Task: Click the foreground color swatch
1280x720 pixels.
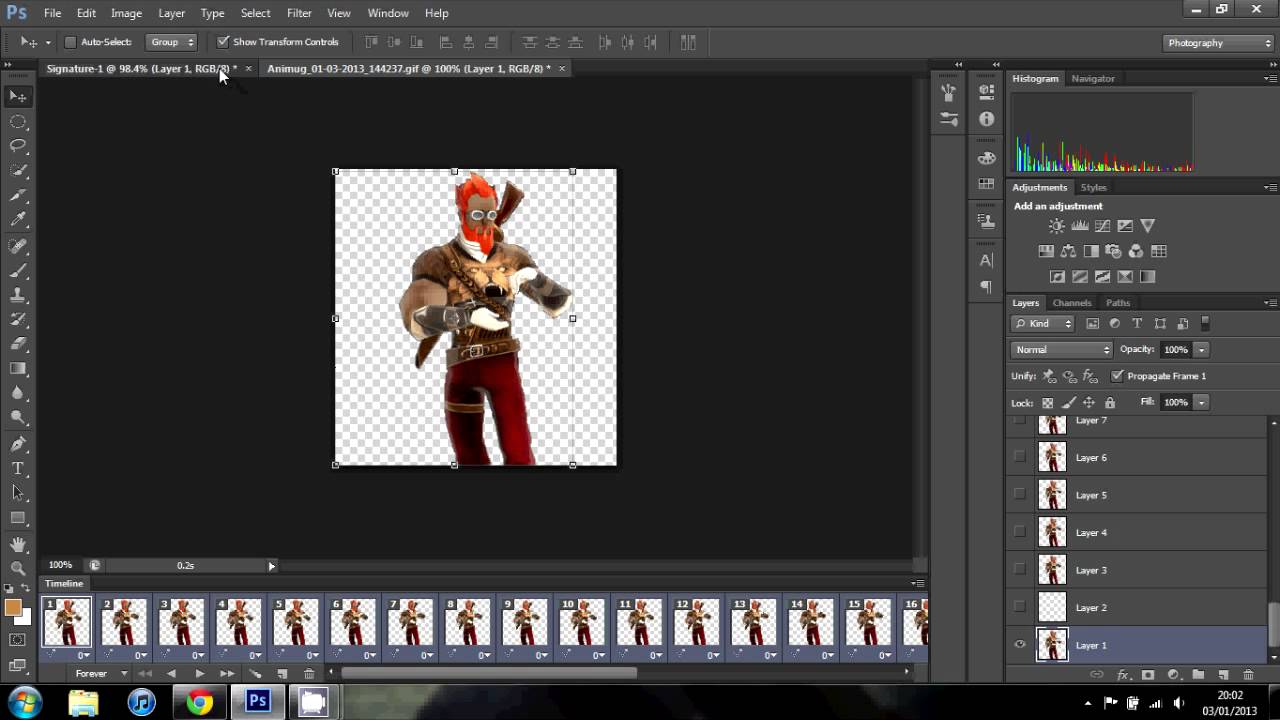Action: coord(13,607)
